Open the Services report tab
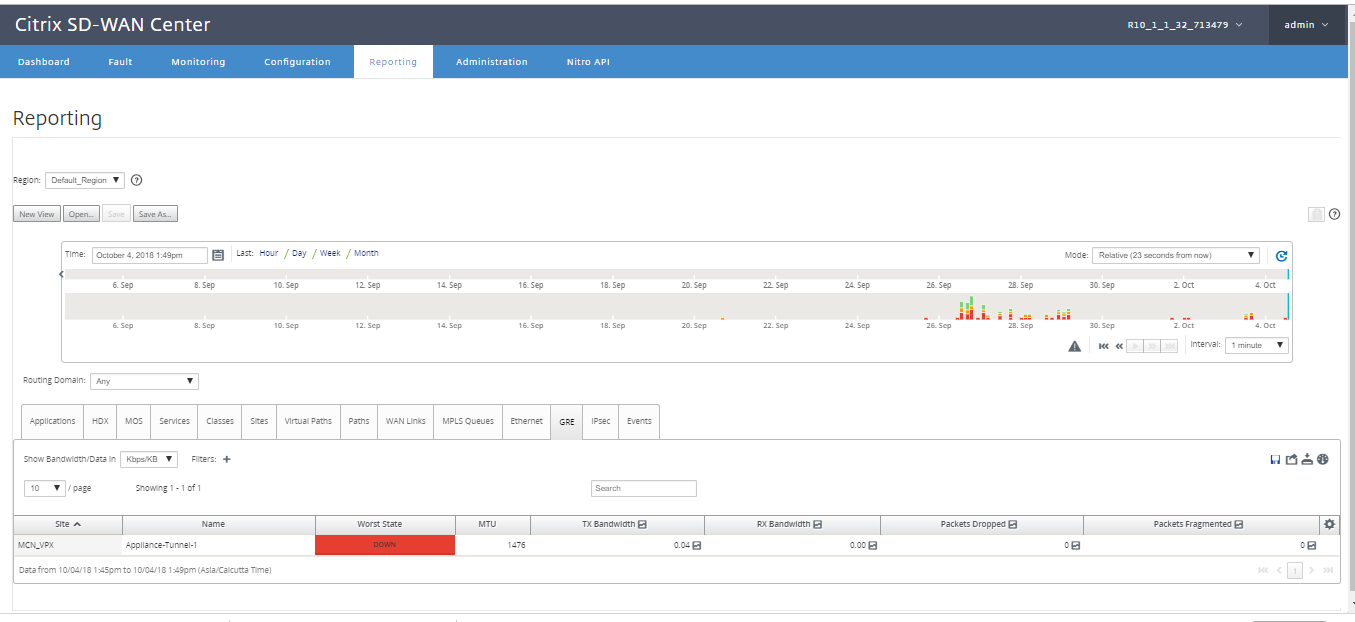The width and height of the screenshot is (1355, 622). pos(174,421)
